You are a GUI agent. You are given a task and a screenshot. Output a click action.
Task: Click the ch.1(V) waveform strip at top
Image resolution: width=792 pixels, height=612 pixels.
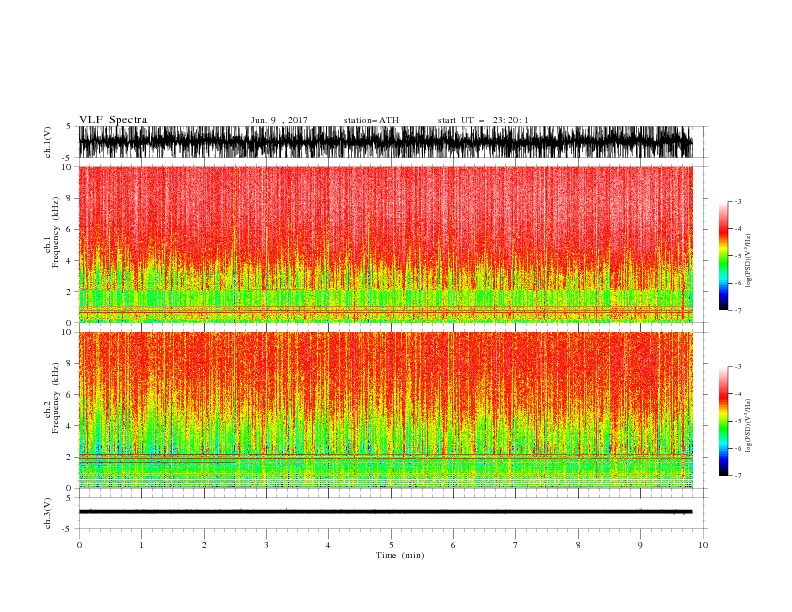pos(385,142)
